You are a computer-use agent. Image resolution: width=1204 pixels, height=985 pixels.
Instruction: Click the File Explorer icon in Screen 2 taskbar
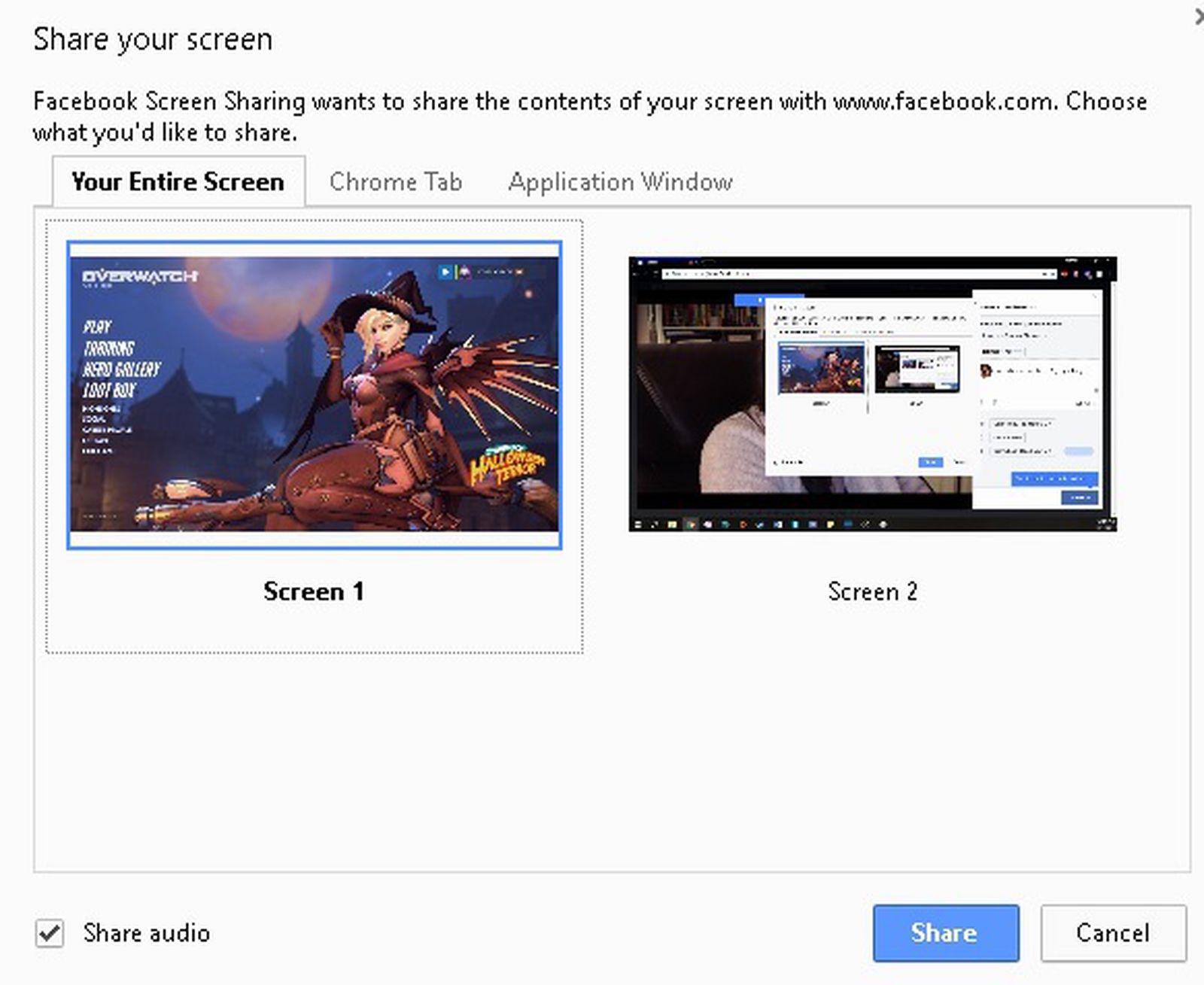(672, 524)
